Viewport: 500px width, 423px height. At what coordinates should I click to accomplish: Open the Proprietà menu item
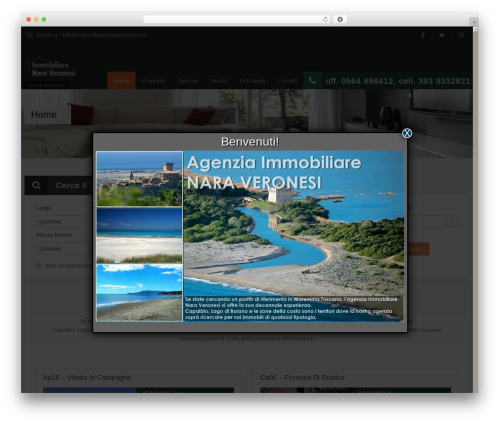click(153, 81)
